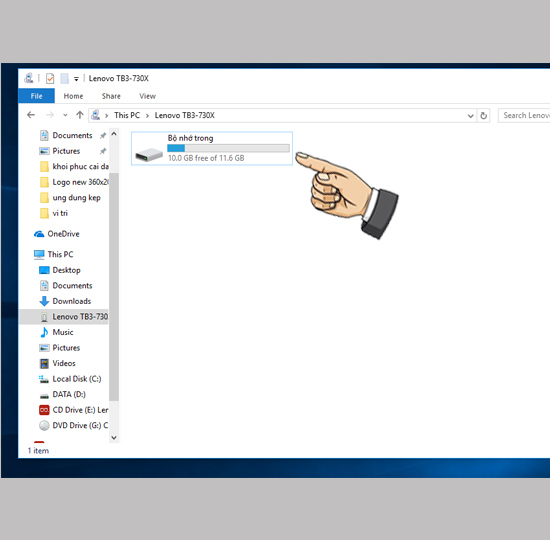The height and width of the screenshot is (540, 550).
Task: Click the 10.0 GB free of 11.6 GB text
Action: click(x=206, y=158)
